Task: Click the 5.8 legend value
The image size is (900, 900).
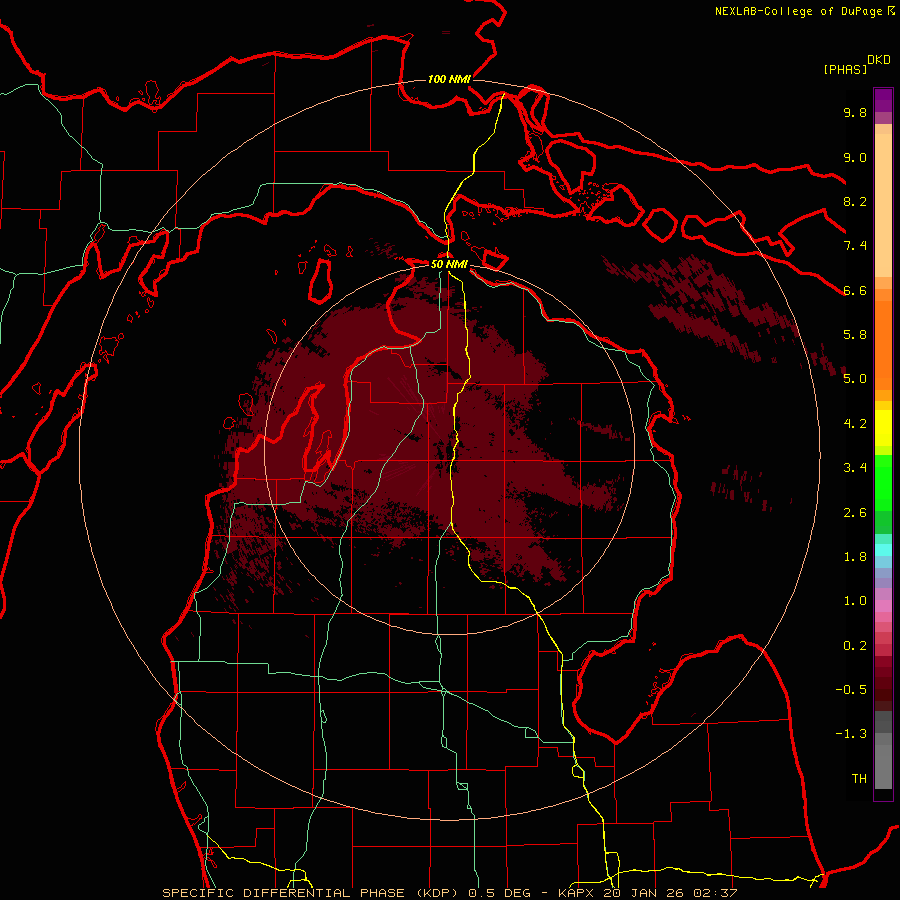Action: pyautogui.click(x=855, y=335)
